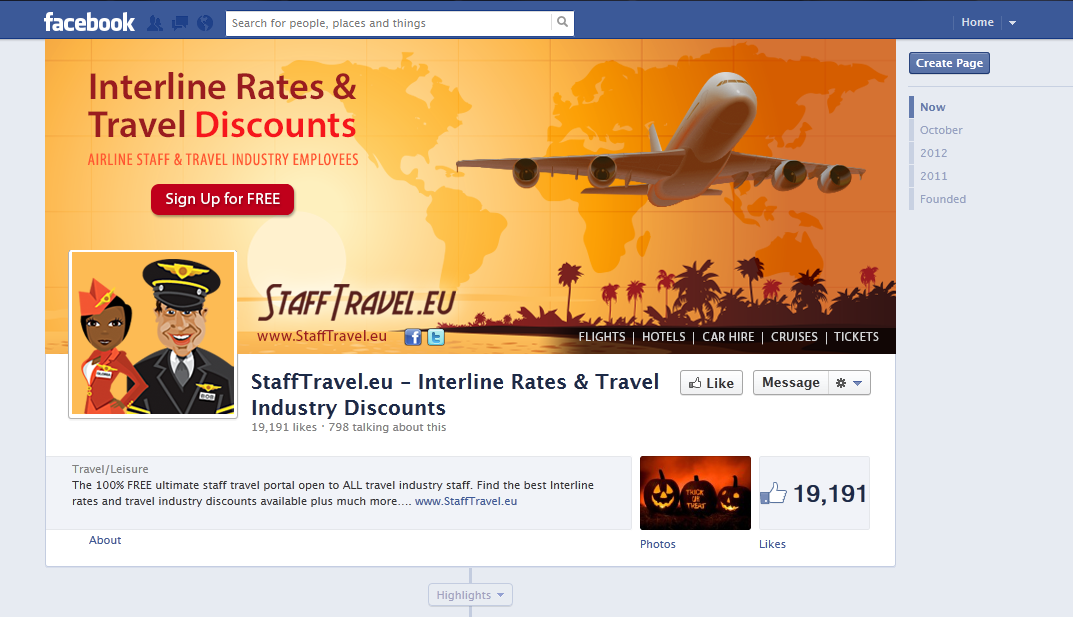Select October in the timeline navigation
This screenshot has height=617, width=1073.
pyautogui.click(x=941, y=130)
